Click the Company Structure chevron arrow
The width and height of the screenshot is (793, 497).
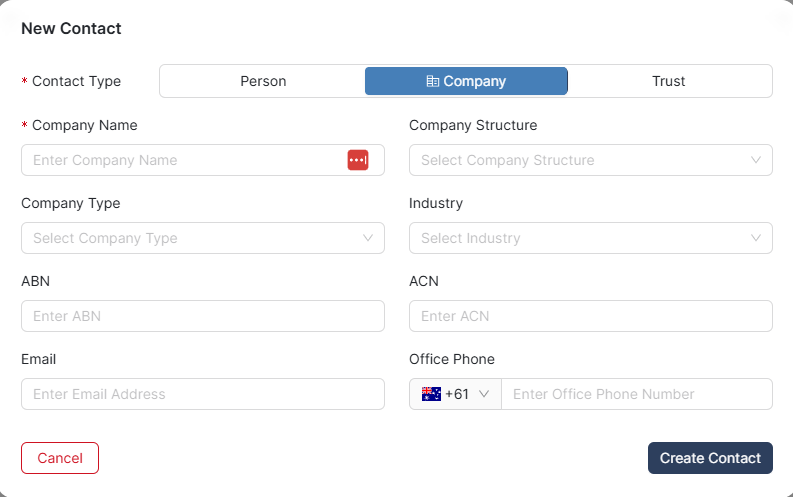pyautogui.click(x=756, y=160)
